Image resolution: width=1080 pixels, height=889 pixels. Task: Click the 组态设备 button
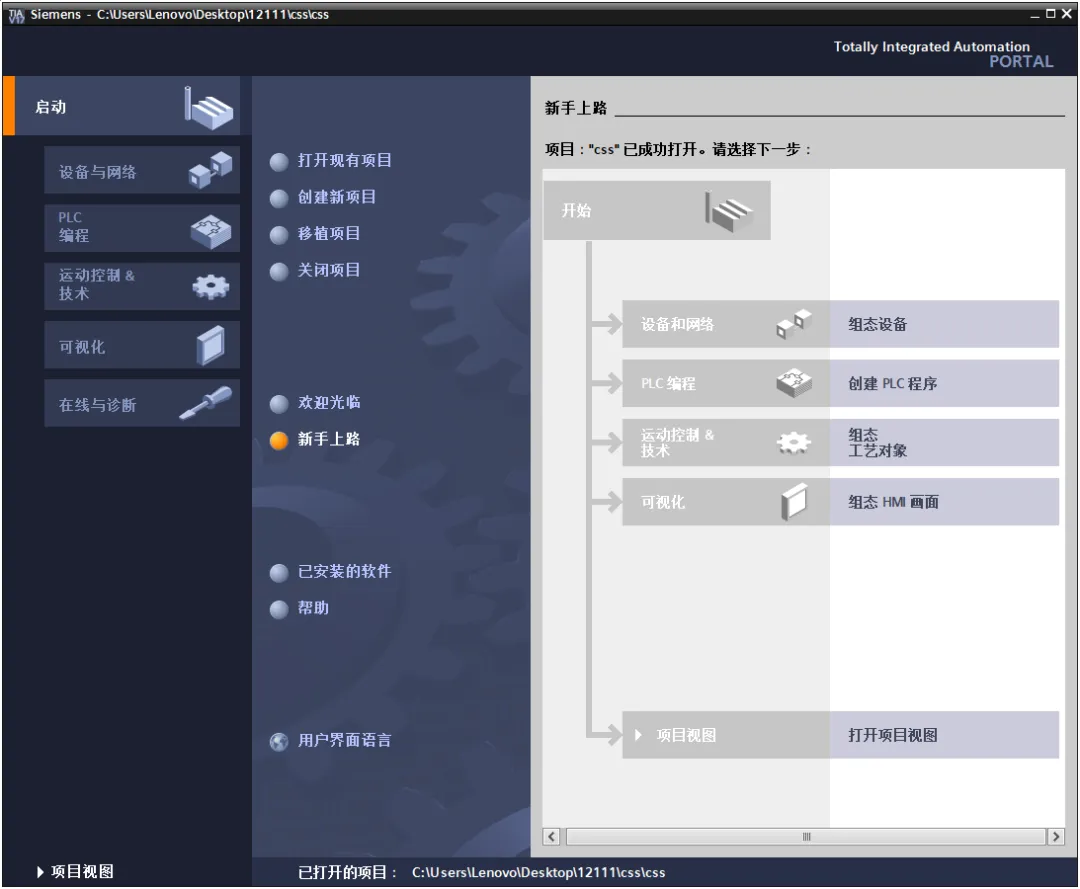(944, 324)
